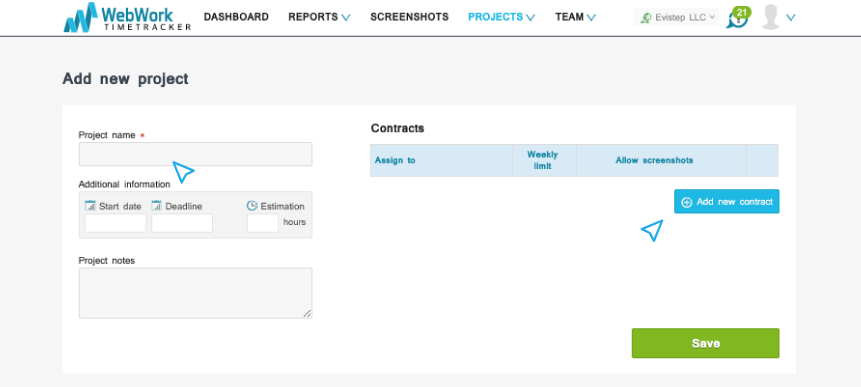Click the Add new contract button

pyautogui.click(x=726, y=201)
